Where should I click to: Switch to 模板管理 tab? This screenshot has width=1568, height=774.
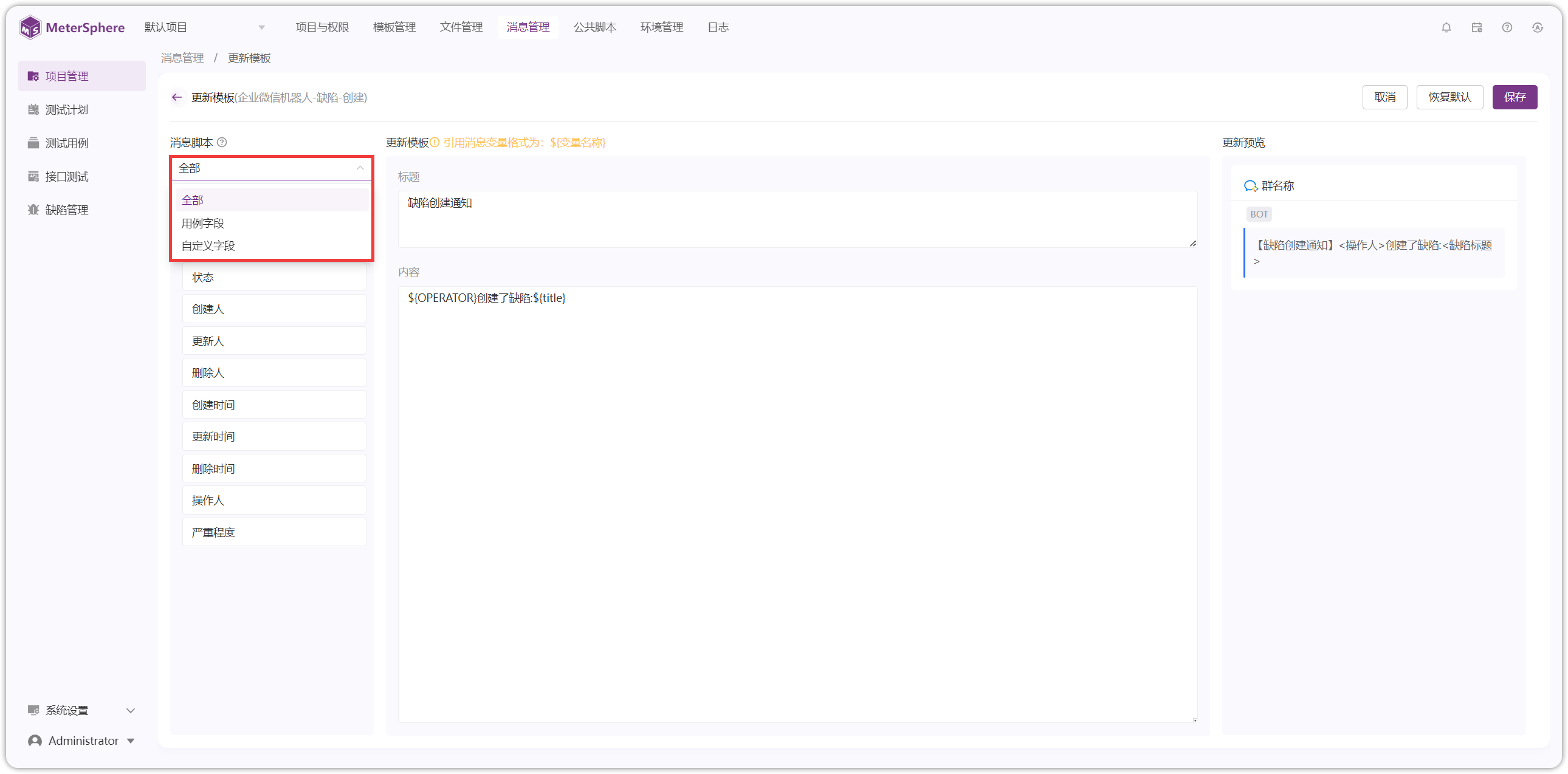pos(394,27)
